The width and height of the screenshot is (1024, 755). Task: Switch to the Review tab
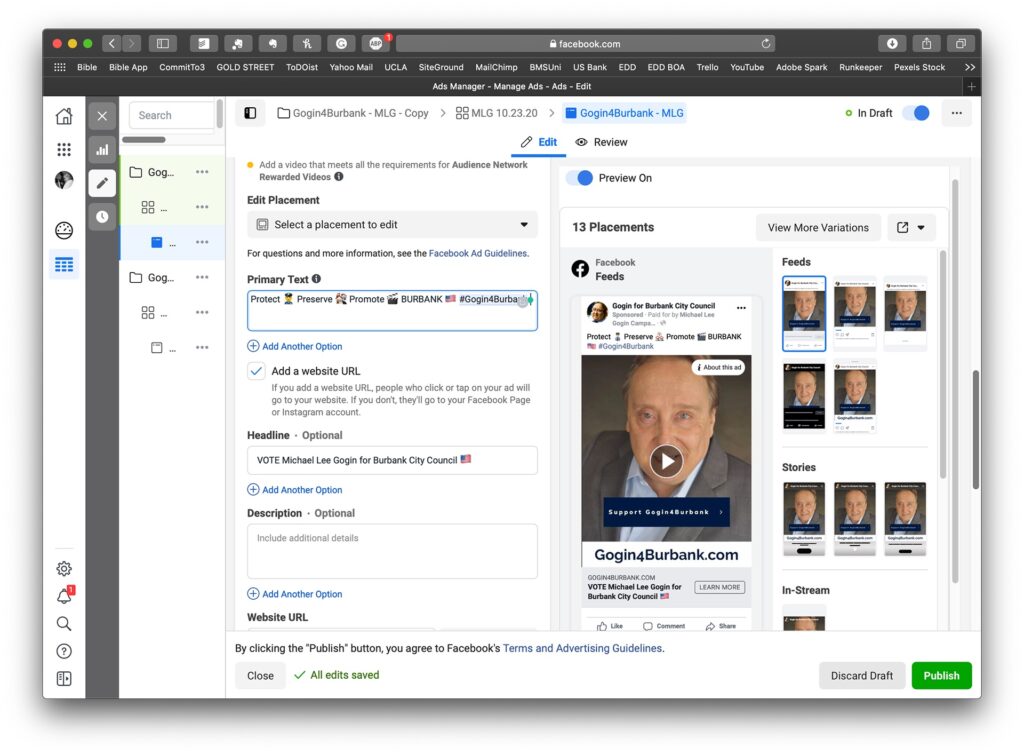pyautogui.click(x=601, y=142)
